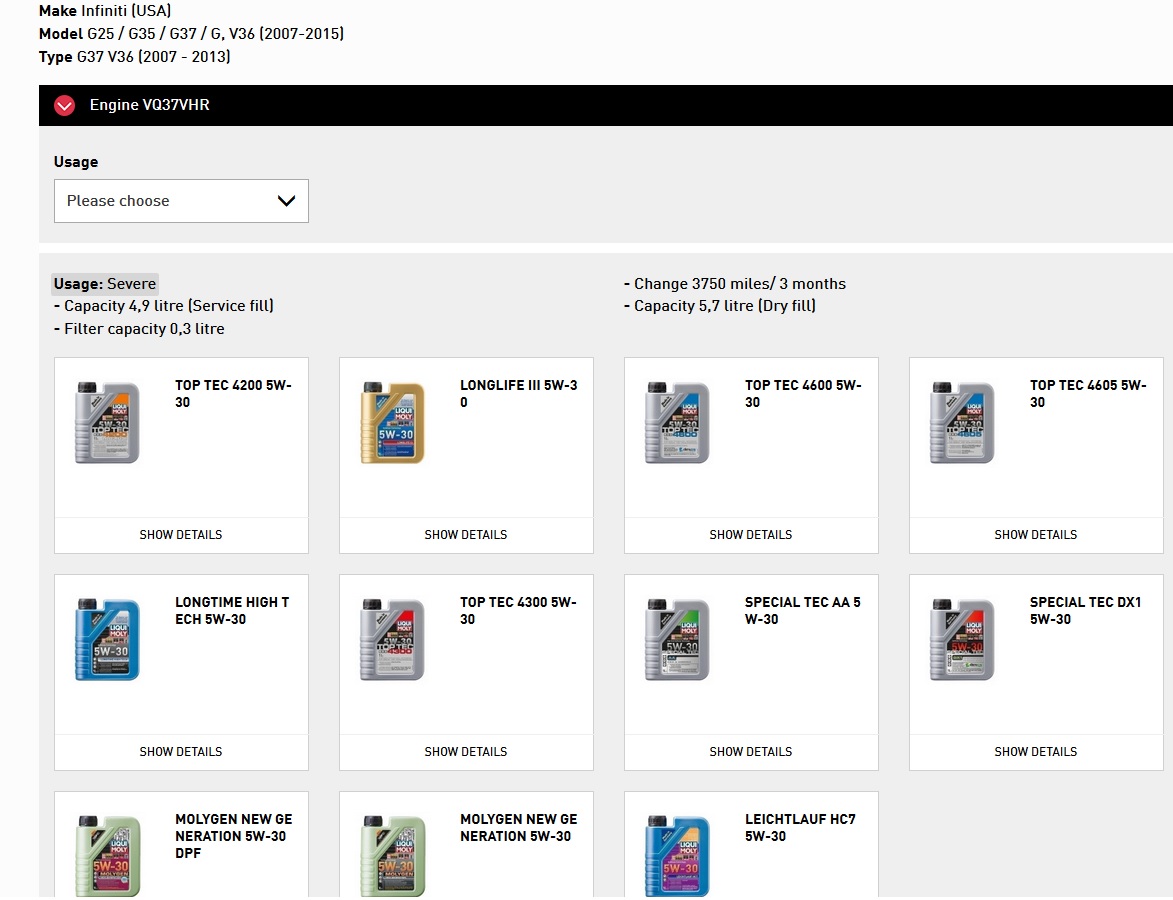Screen dimensions: 1173x900
Task: Show details for Special Tec AA 5W-30
Action: click(x=751, y=752)
